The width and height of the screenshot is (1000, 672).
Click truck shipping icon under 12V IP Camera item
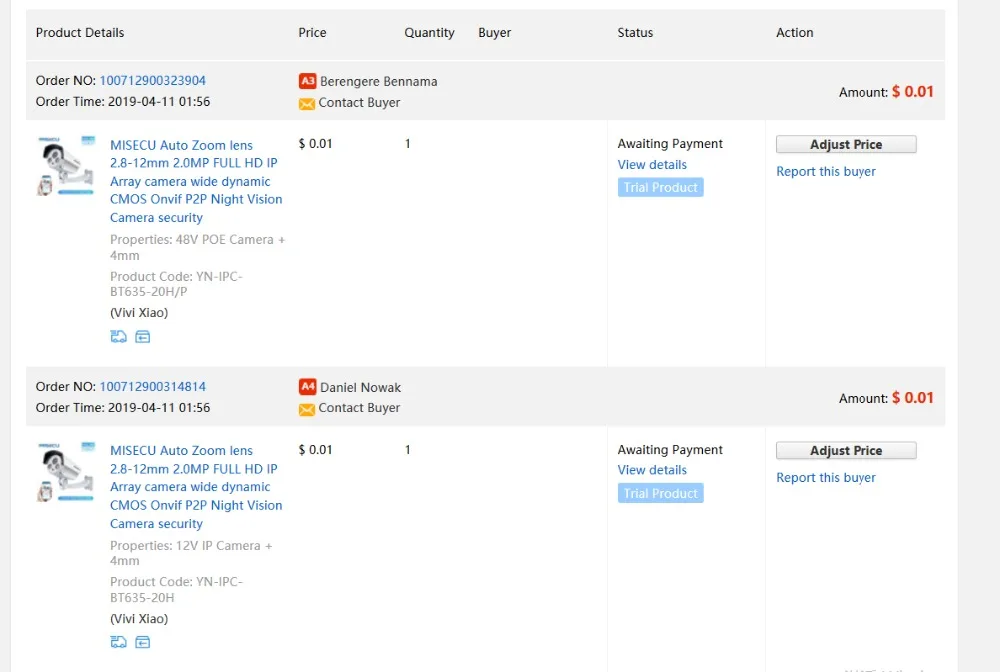(x=119, y=642)
